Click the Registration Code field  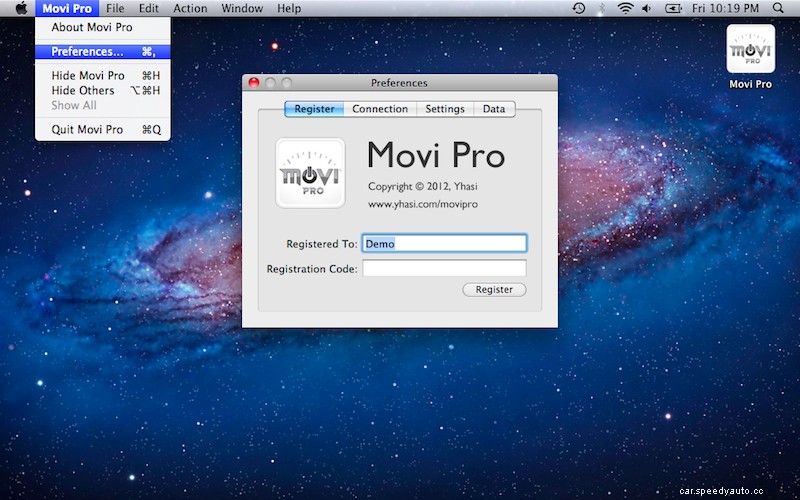pos(444,268)
